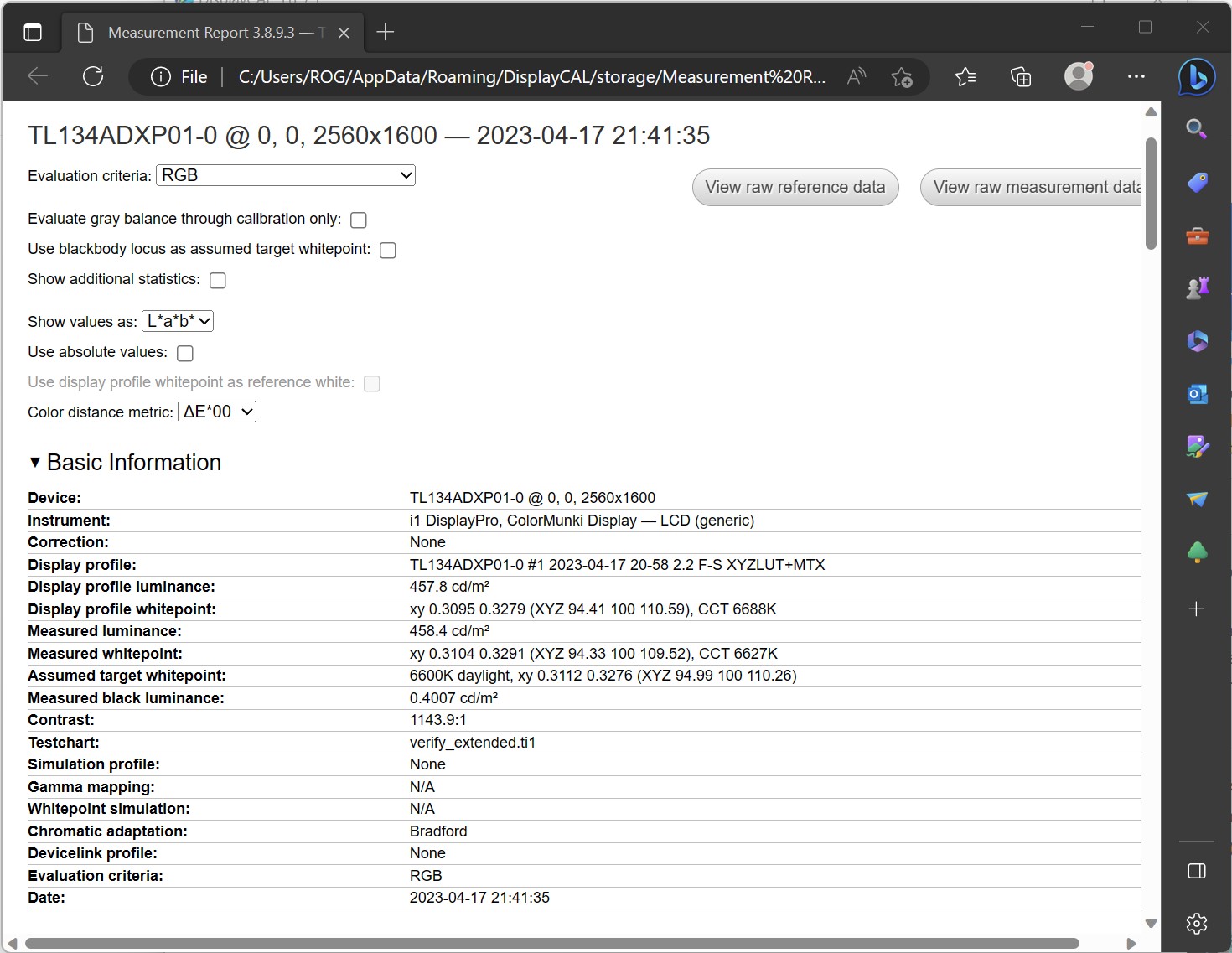Image resolution: width=1232 pixels, height=953 pixels.
Task: Add this page to favorites
Action: 902,77
